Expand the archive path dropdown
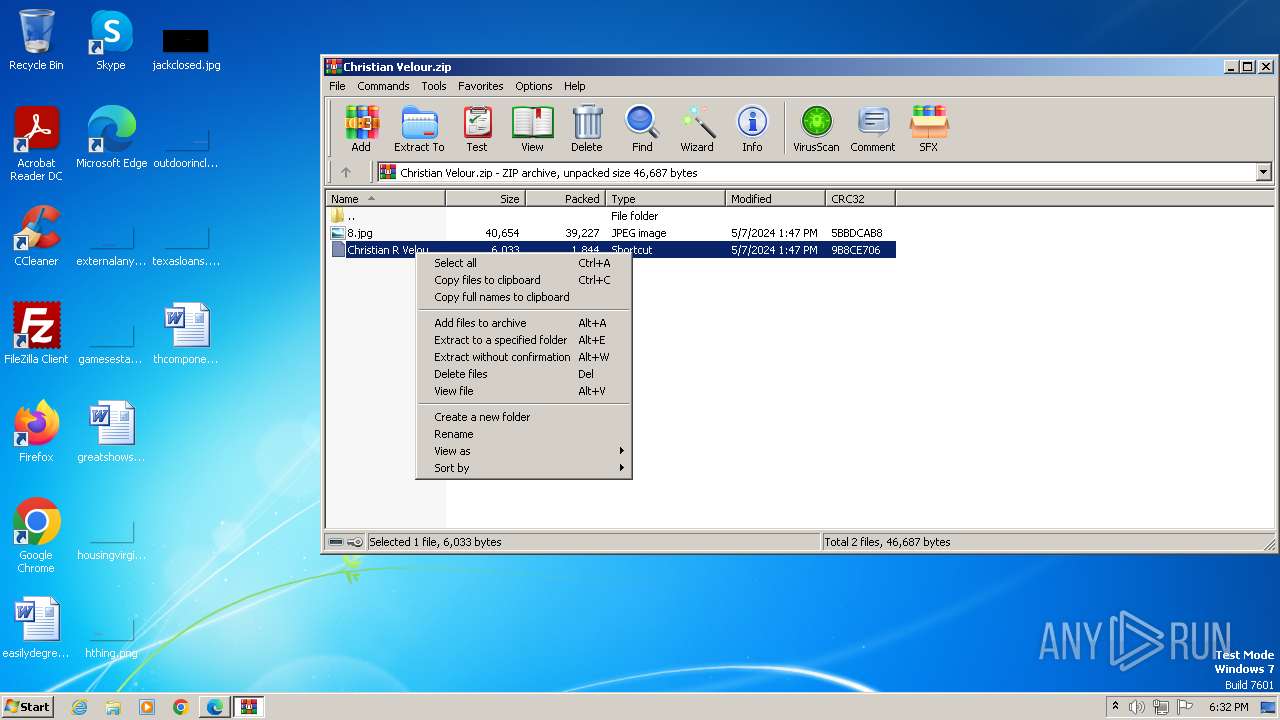1280x720 pixels. 1263,172
